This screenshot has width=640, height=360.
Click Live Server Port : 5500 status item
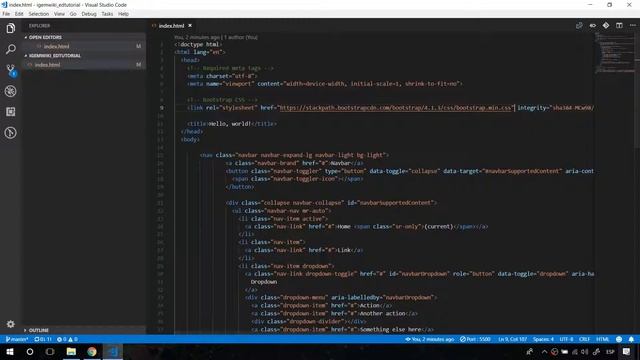(476, 339)
